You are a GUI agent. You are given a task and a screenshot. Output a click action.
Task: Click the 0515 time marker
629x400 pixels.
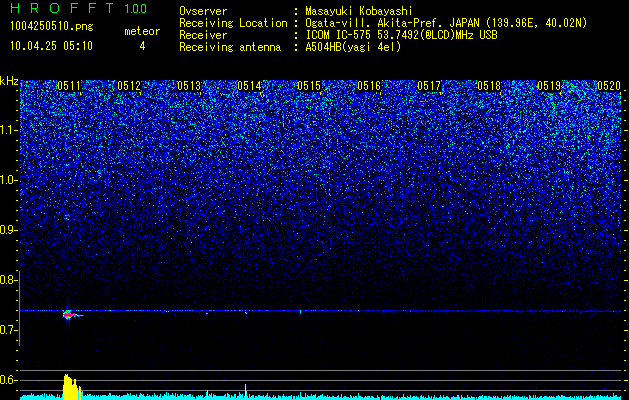[x=309, y=86]
